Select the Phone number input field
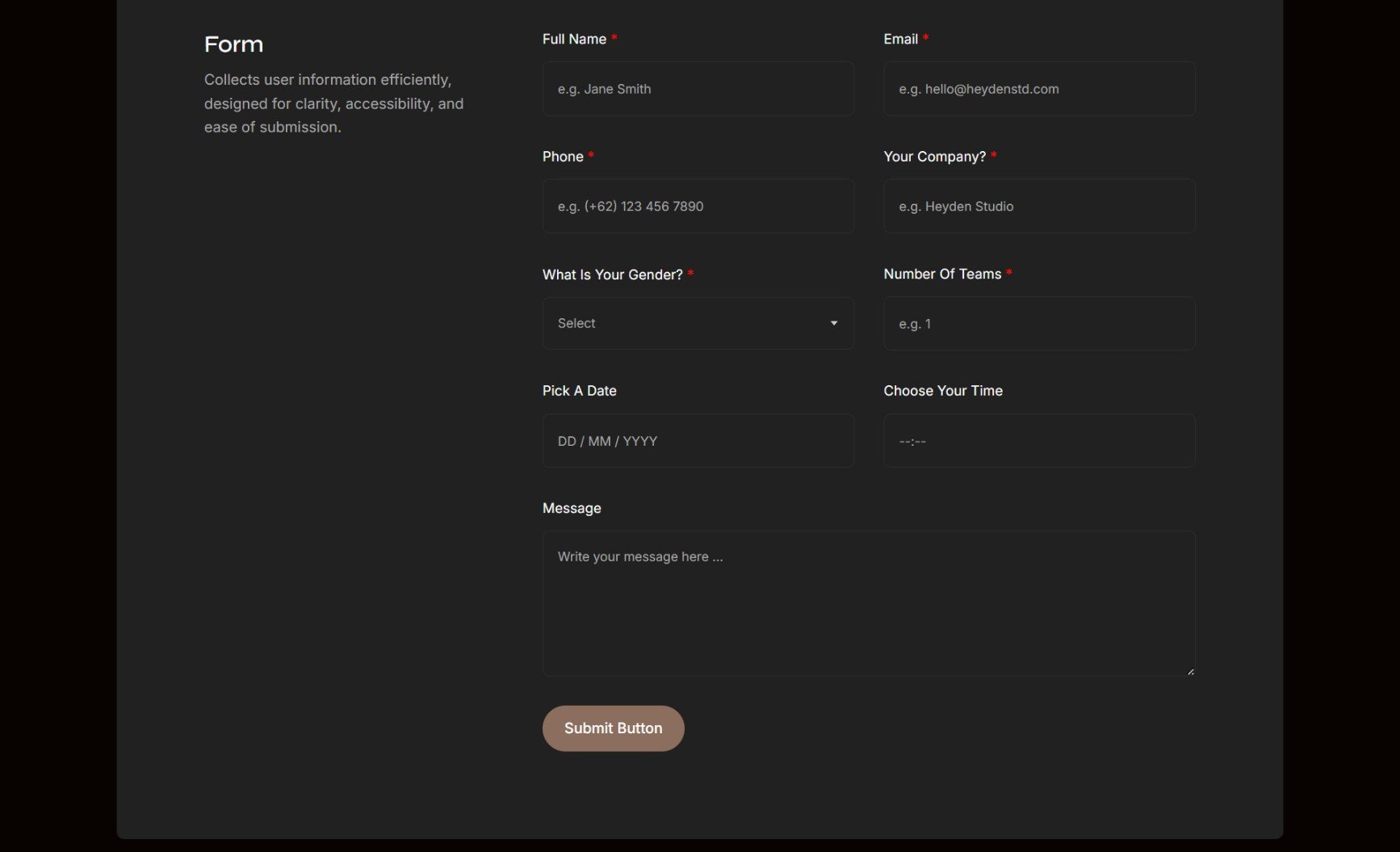 (x=698, y=206)
